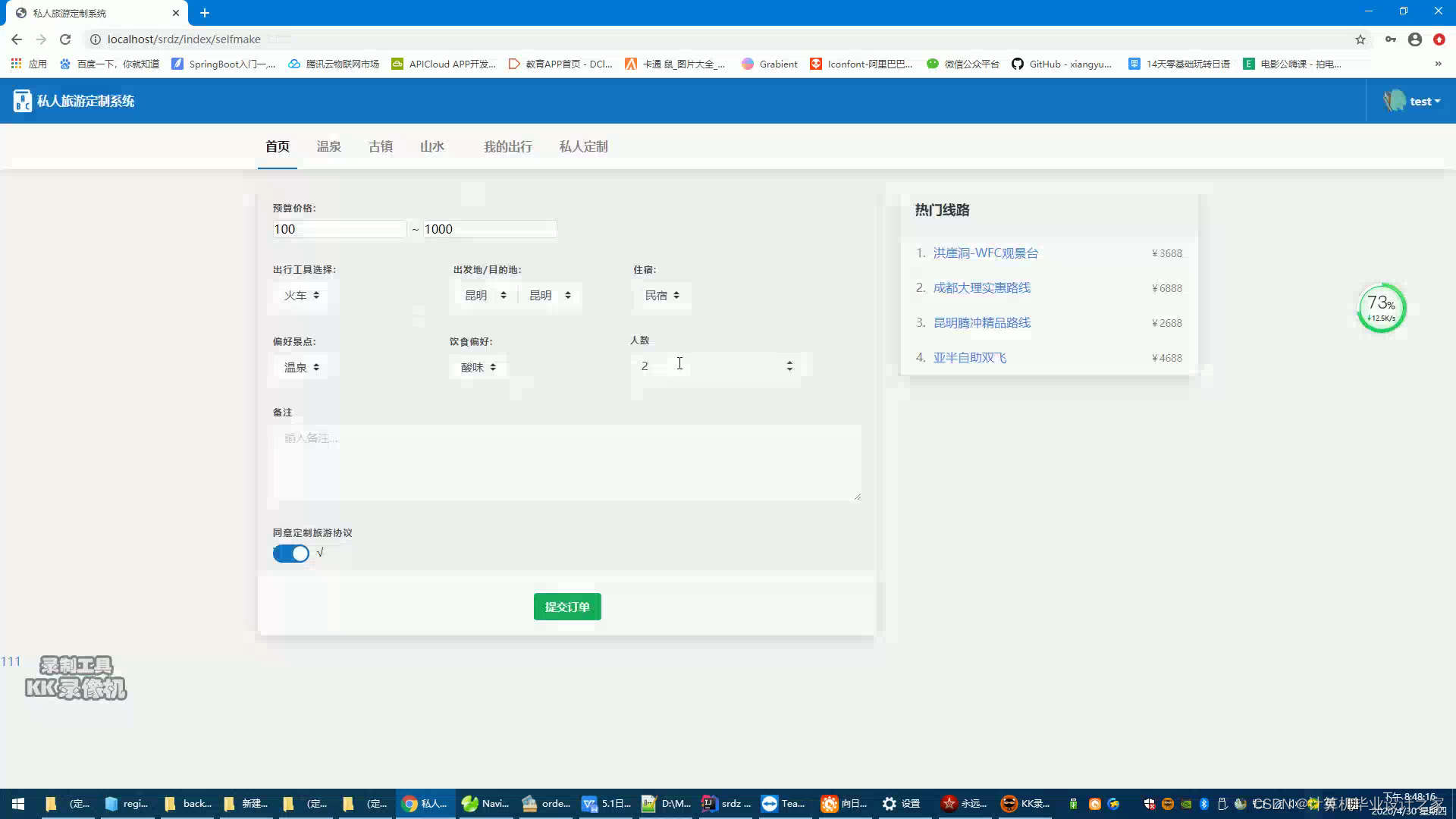
Task: Open the Iconfont-阿里巴巴 bookmark
Action: coord(862,64)
